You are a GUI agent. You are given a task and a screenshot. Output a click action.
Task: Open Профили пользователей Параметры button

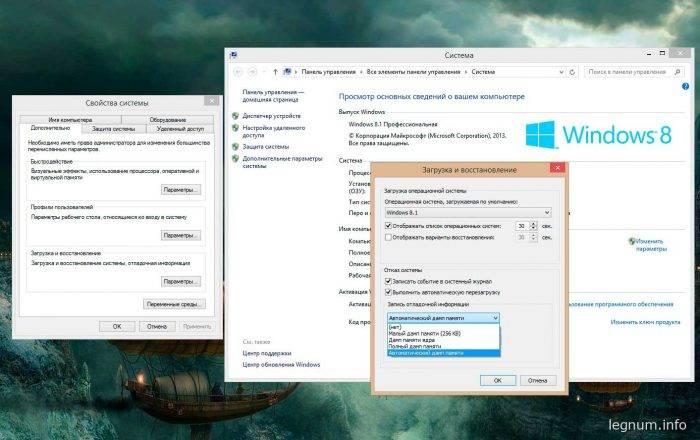tap(181, 235)
